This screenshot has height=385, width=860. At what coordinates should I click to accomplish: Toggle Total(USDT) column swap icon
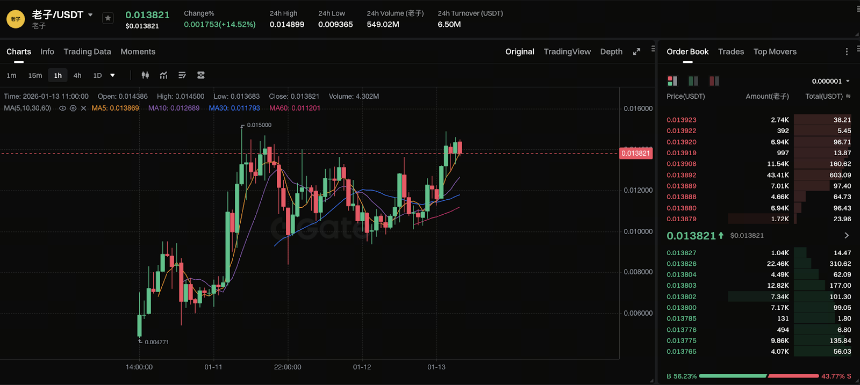(849, 97)
